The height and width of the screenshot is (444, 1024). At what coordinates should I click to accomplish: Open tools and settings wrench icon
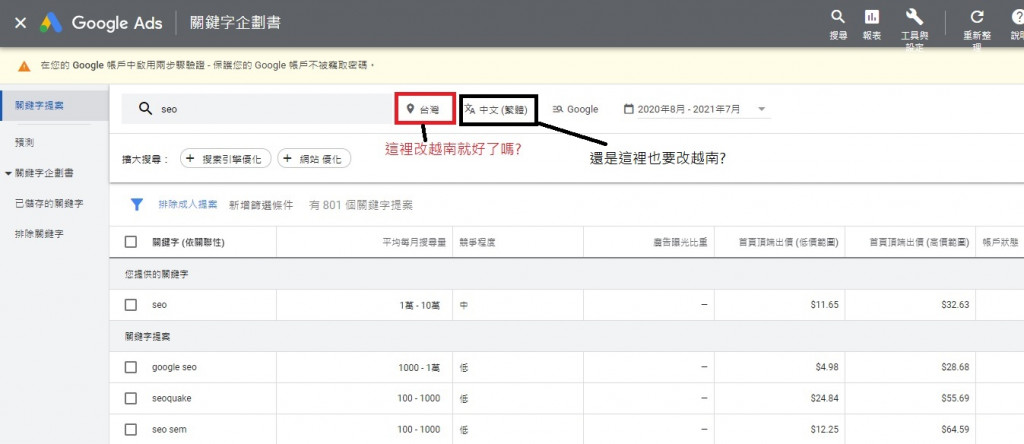[914, 18]
